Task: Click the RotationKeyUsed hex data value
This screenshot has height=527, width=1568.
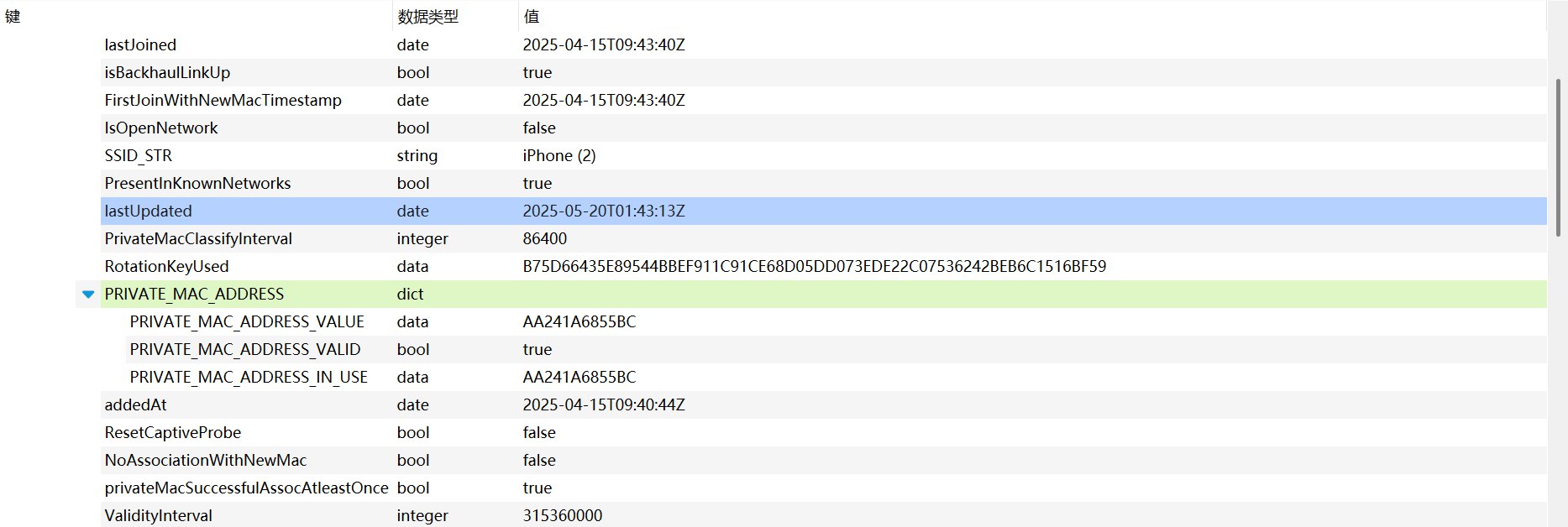Action: coord(814,267)
